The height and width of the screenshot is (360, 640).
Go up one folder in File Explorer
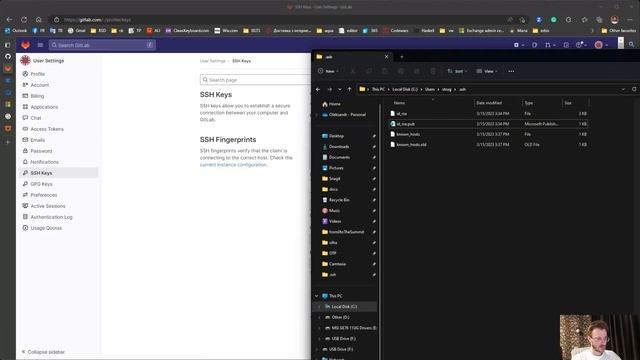coord(349,89)
